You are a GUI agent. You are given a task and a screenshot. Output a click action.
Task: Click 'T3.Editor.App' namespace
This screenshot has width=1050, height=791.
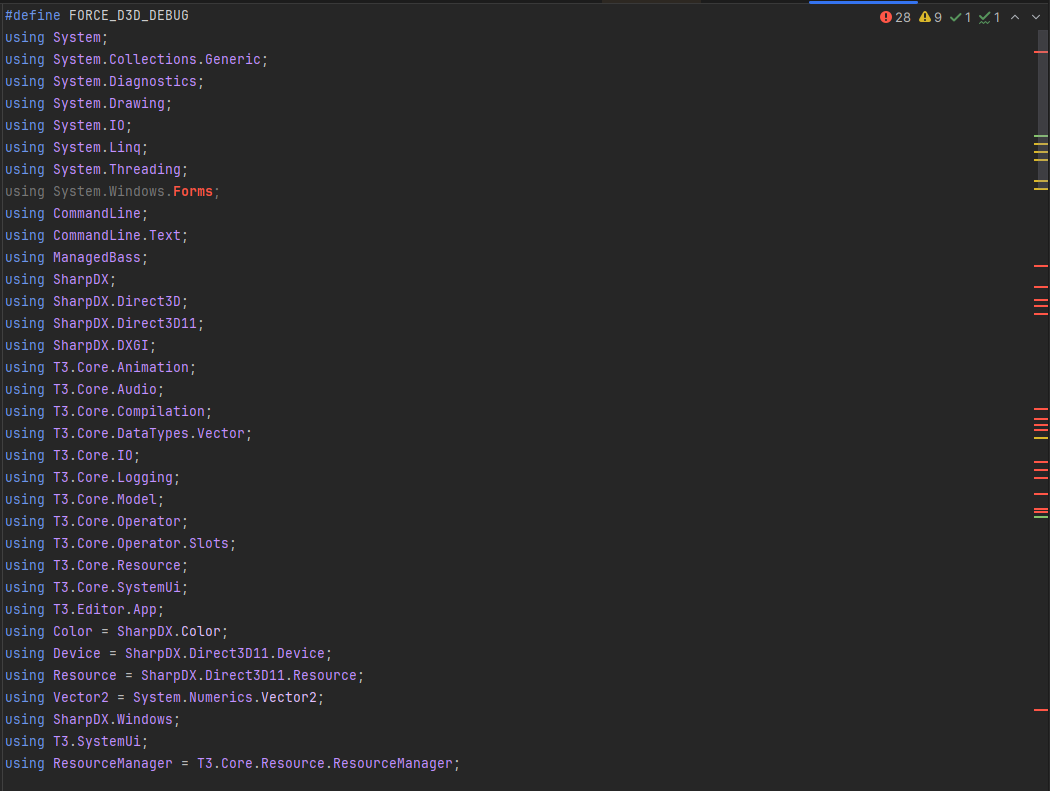pyautogui.click(x=104, y=609)
